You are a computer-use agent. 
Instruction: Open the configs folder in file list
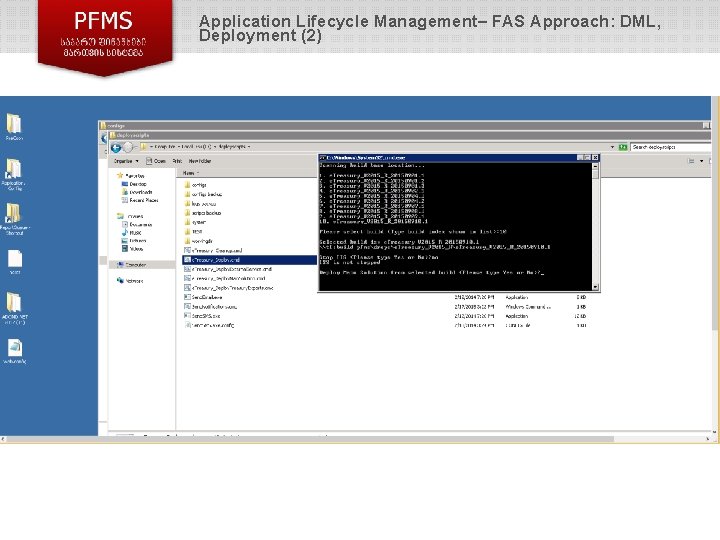point(196,185)
